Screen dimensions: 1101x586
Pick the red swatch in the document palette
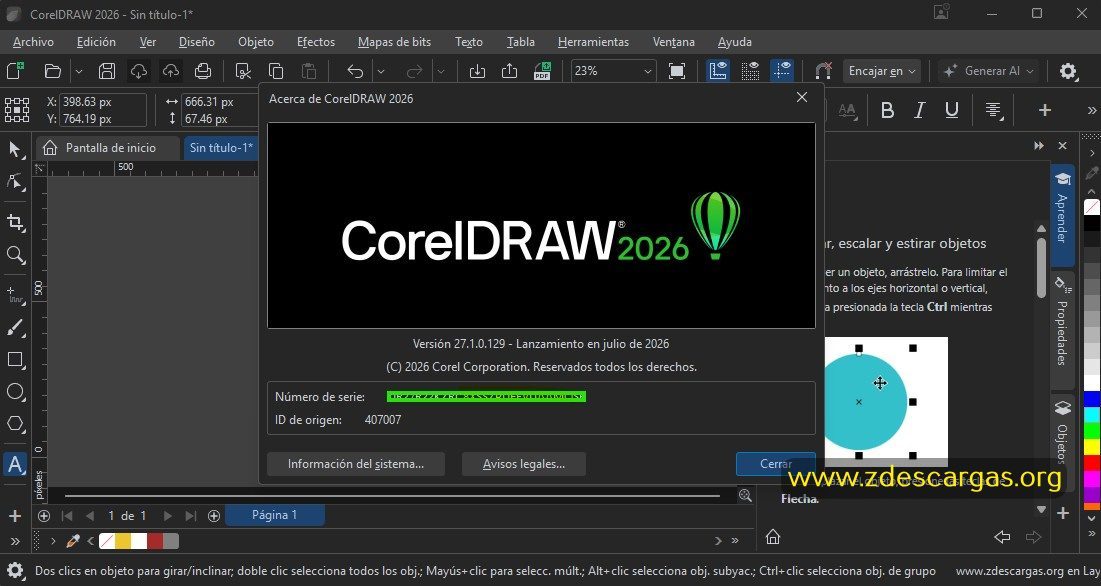click(155, 541)
